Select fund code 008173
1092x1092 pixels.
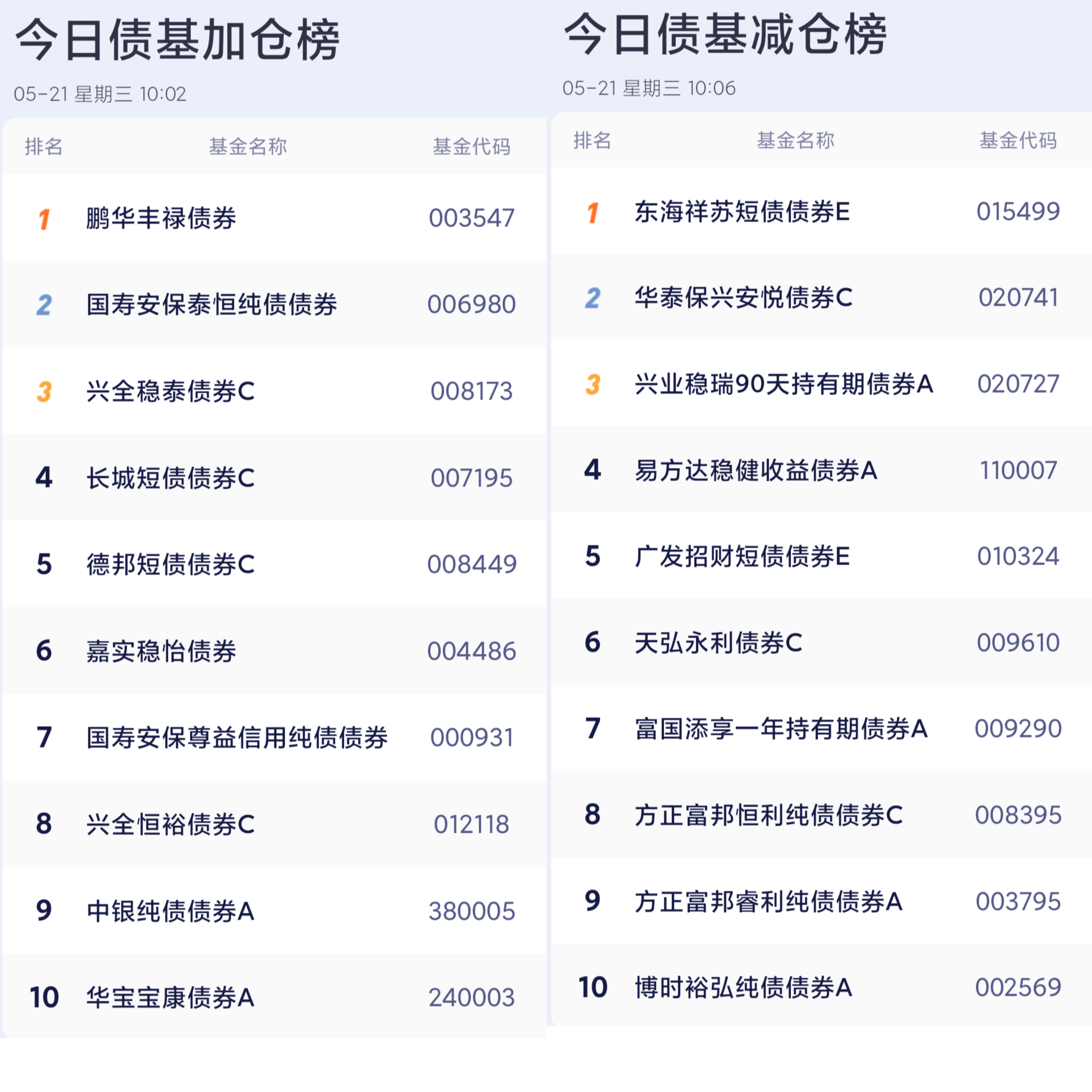pyautogui.click(x=471, y=391)
